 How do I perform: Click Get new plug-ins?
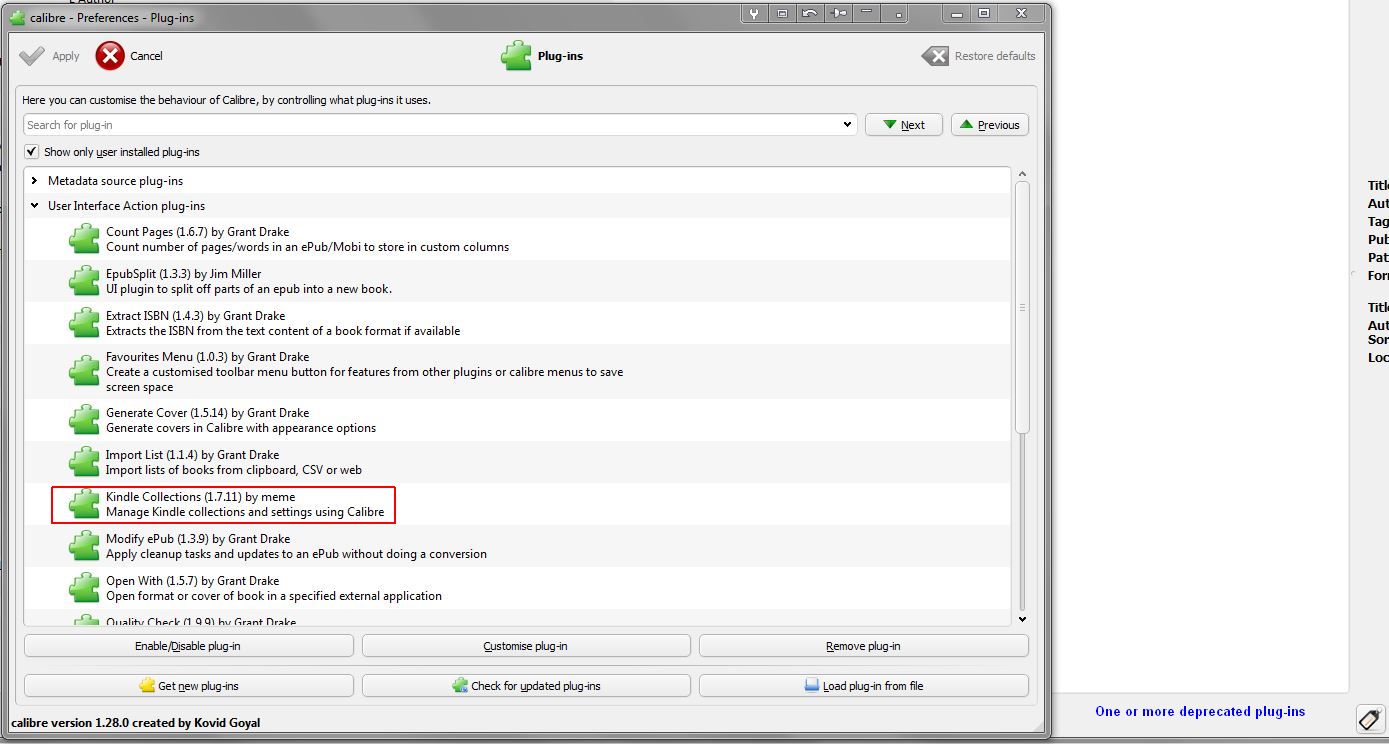(188, 686)
